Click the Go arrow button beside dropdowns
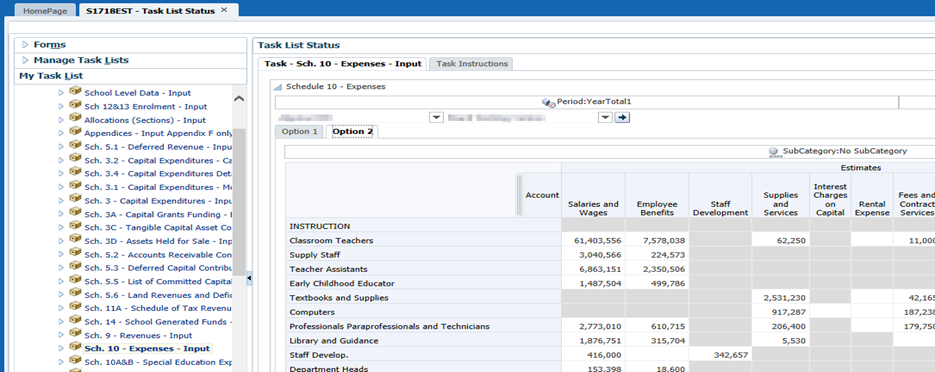The height and width of the screenshot is (372, 935). tap(623, 117)
